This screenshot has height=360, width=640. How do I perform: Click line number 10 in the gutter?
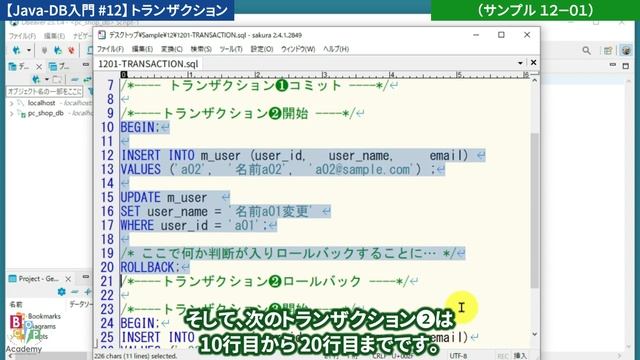(107, 127)
